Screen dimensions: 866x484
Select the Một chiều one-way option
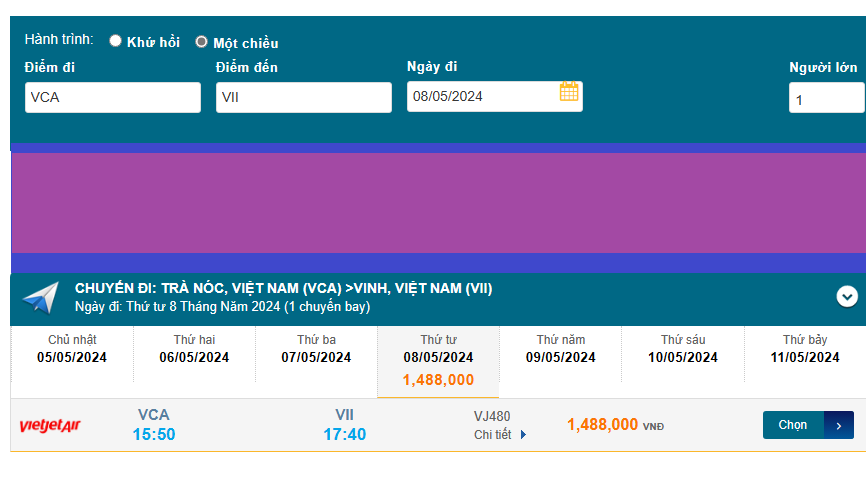coord(201,42)
